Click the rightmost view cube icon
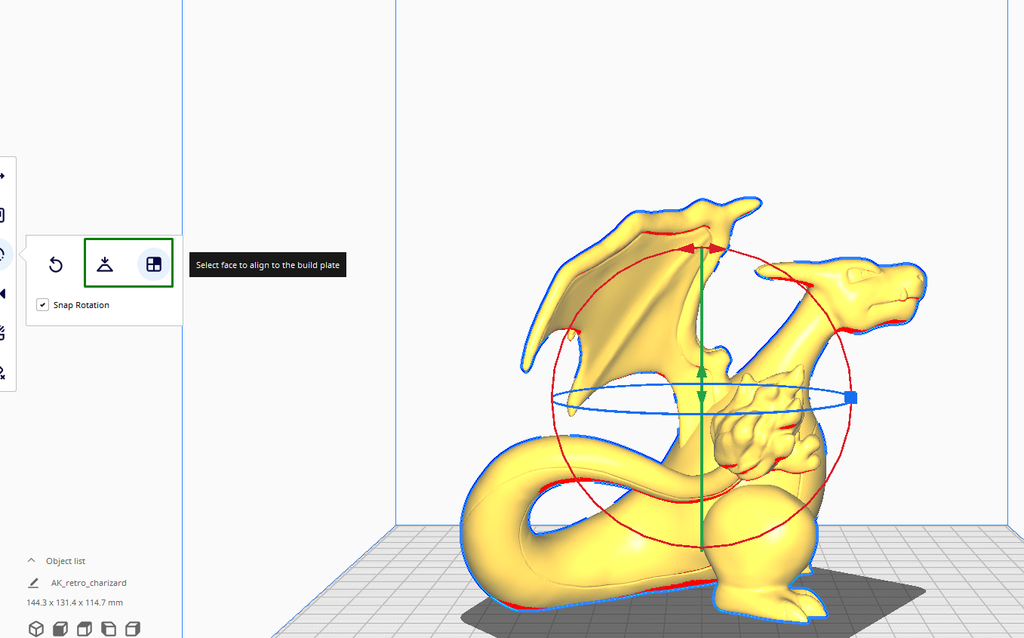1024x638 pixels. pyautogui.click(x=133, y=628)
